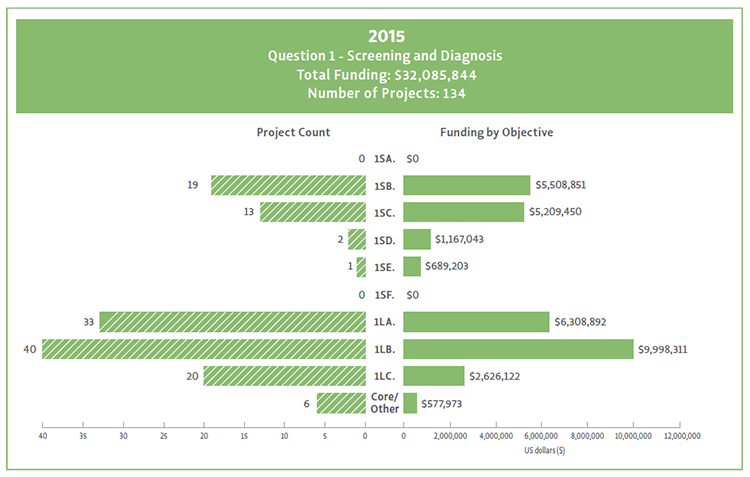Click the 1LC. hatched project count bar
Screen dimensions: 750x477
(x=285, y=376)
